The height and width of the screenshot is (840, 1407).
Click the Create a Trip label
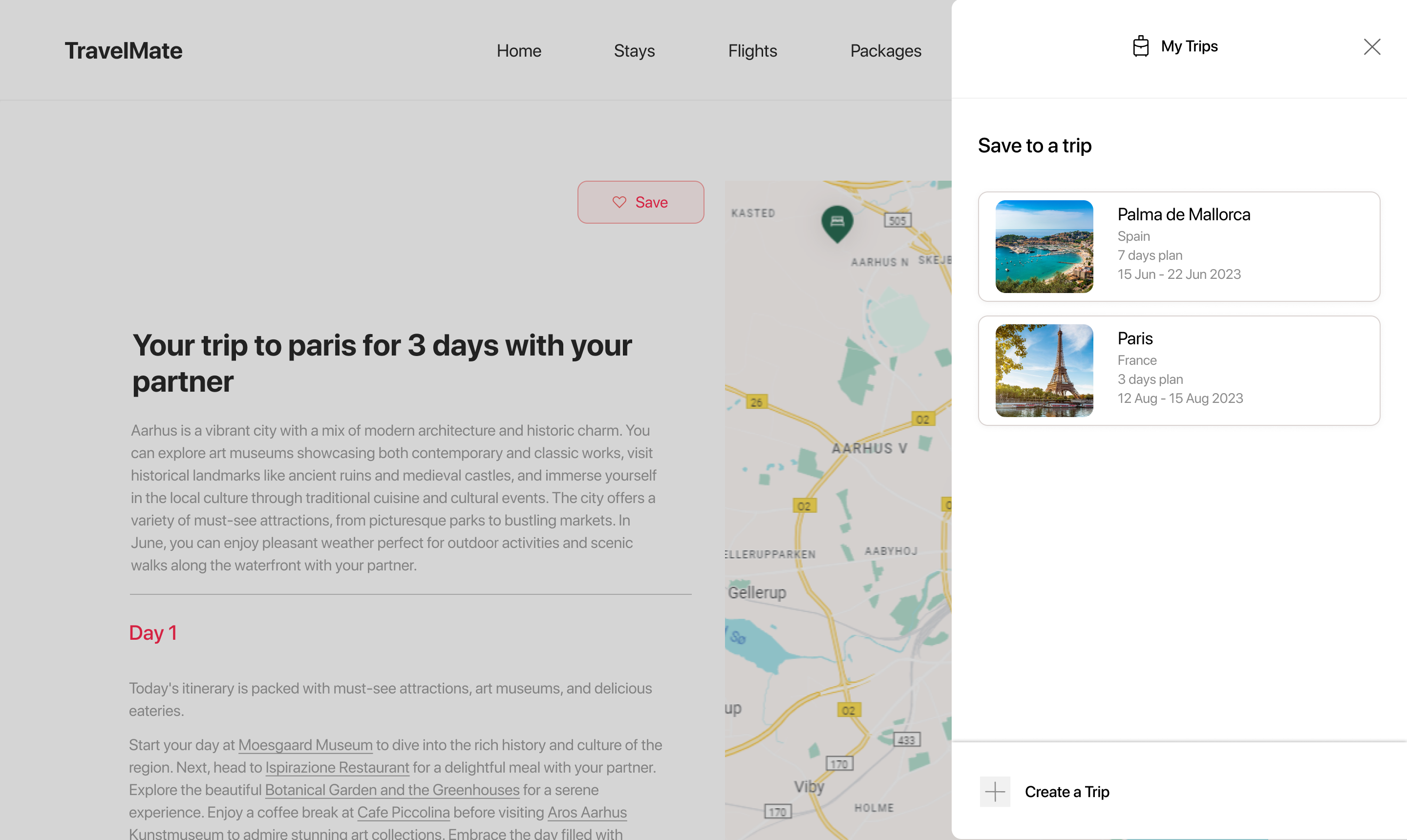[1066, 791]
